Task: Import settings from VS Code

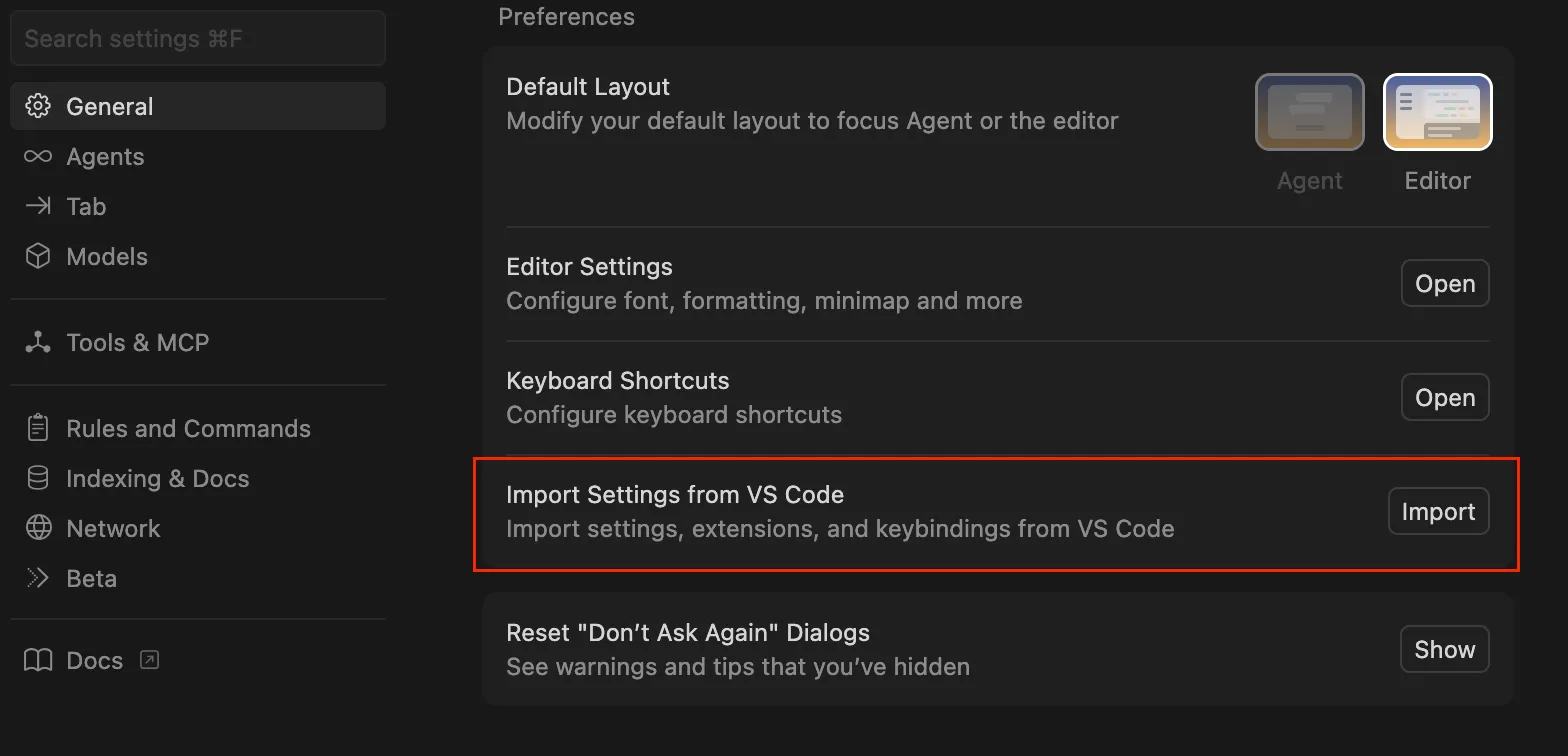Action: click(x=1438, y=512)
